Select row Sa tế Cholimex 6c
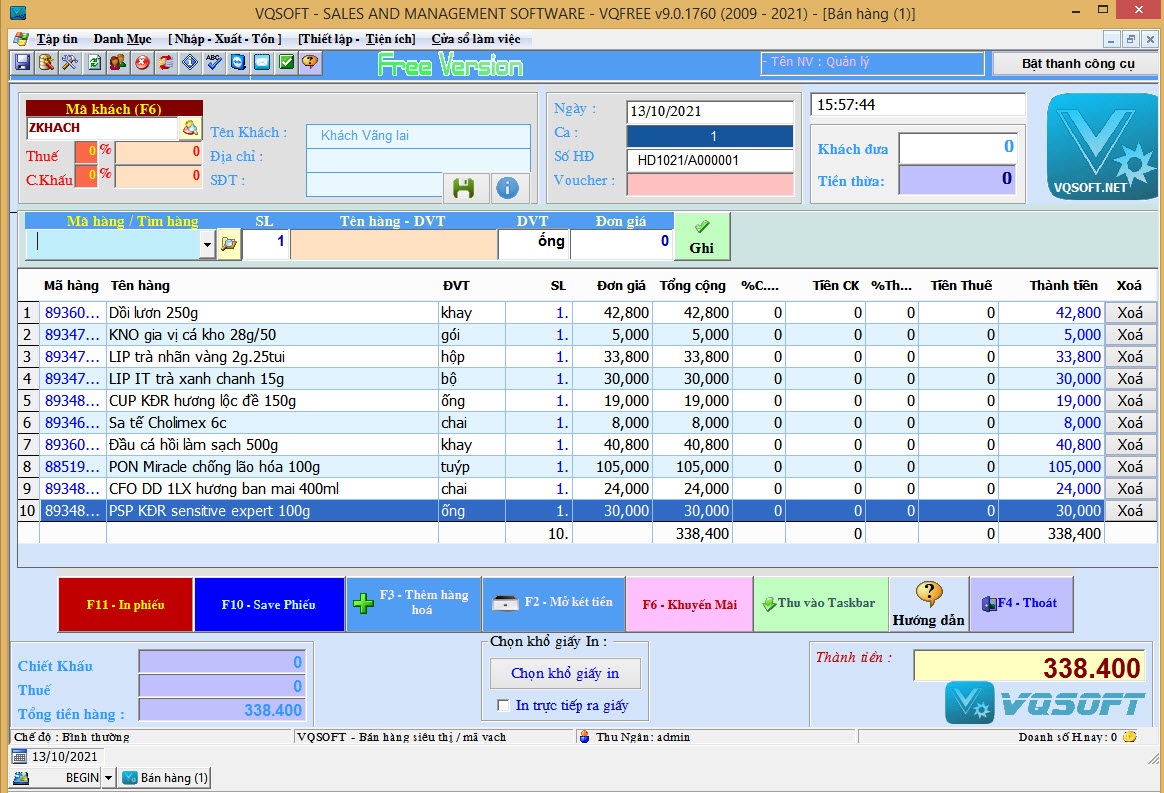The width and height of the screenshot is (1164, 793). pos(586,423)
